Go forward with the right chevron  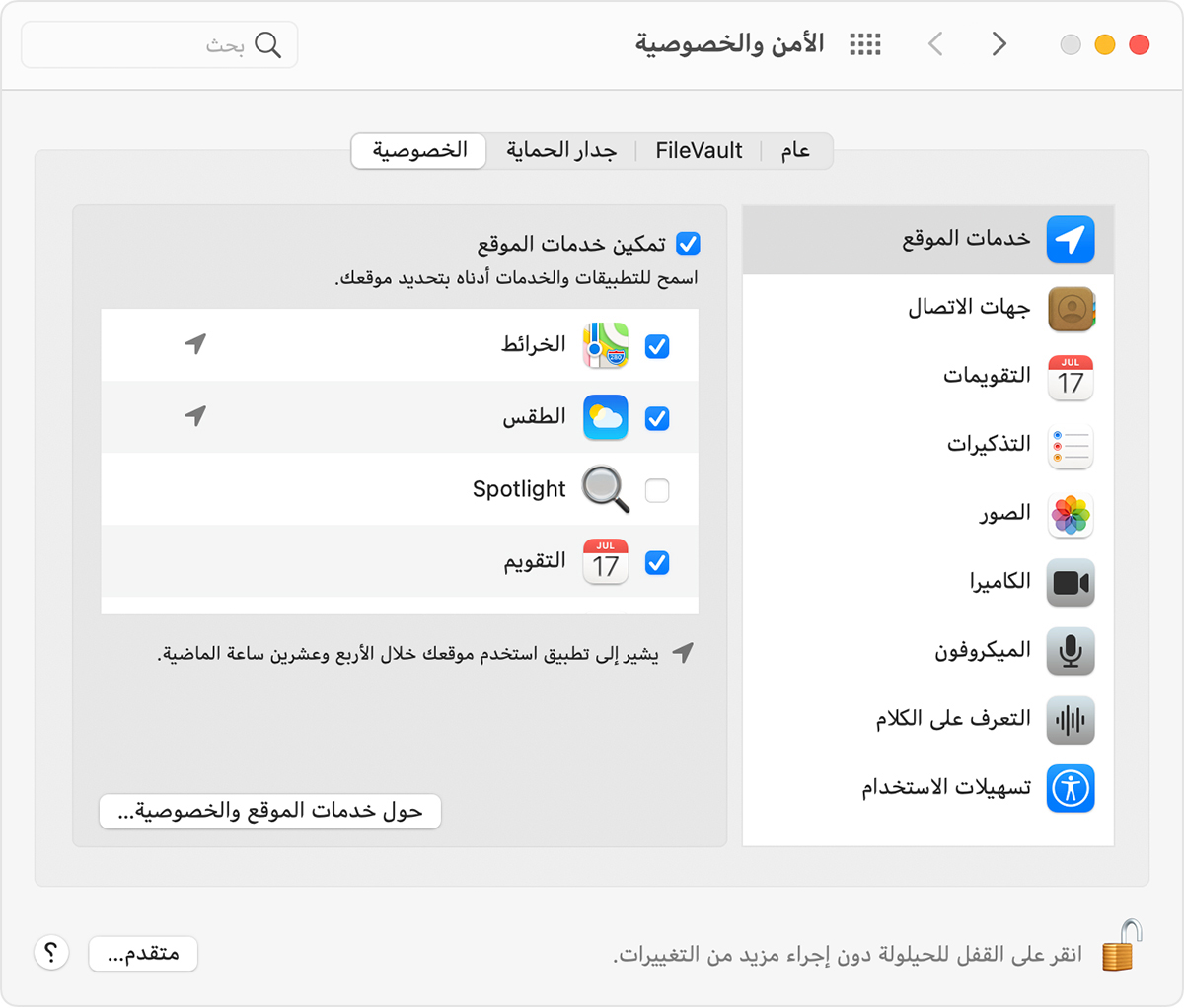click(x=999, y=44)
